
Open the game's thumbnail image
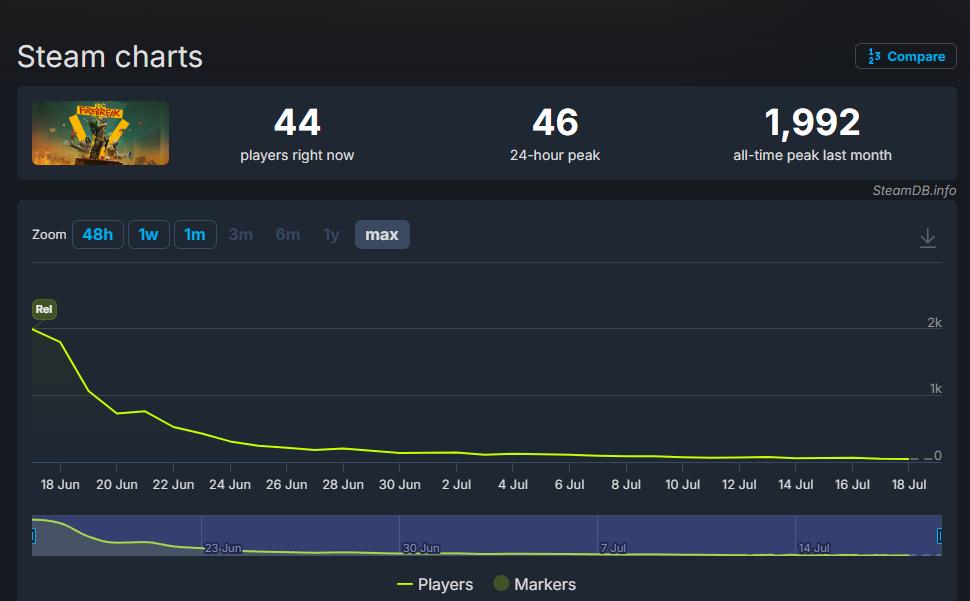tap(100, 133)
